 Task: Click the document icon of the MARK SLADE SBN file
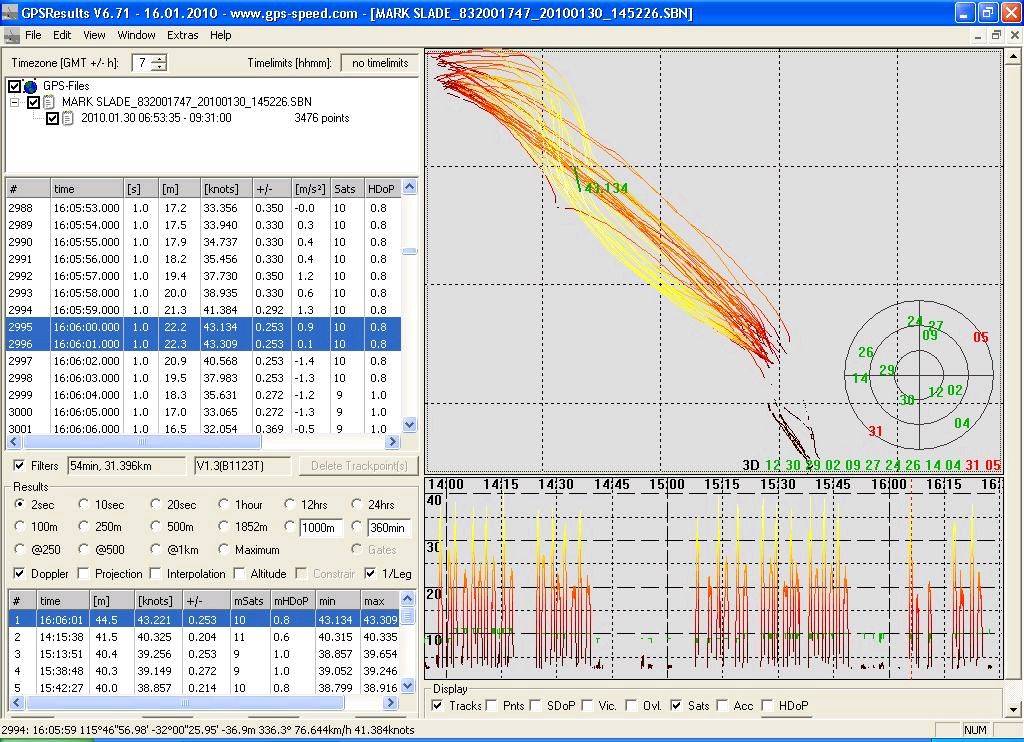pyautogui.click(x=50, y=102)
